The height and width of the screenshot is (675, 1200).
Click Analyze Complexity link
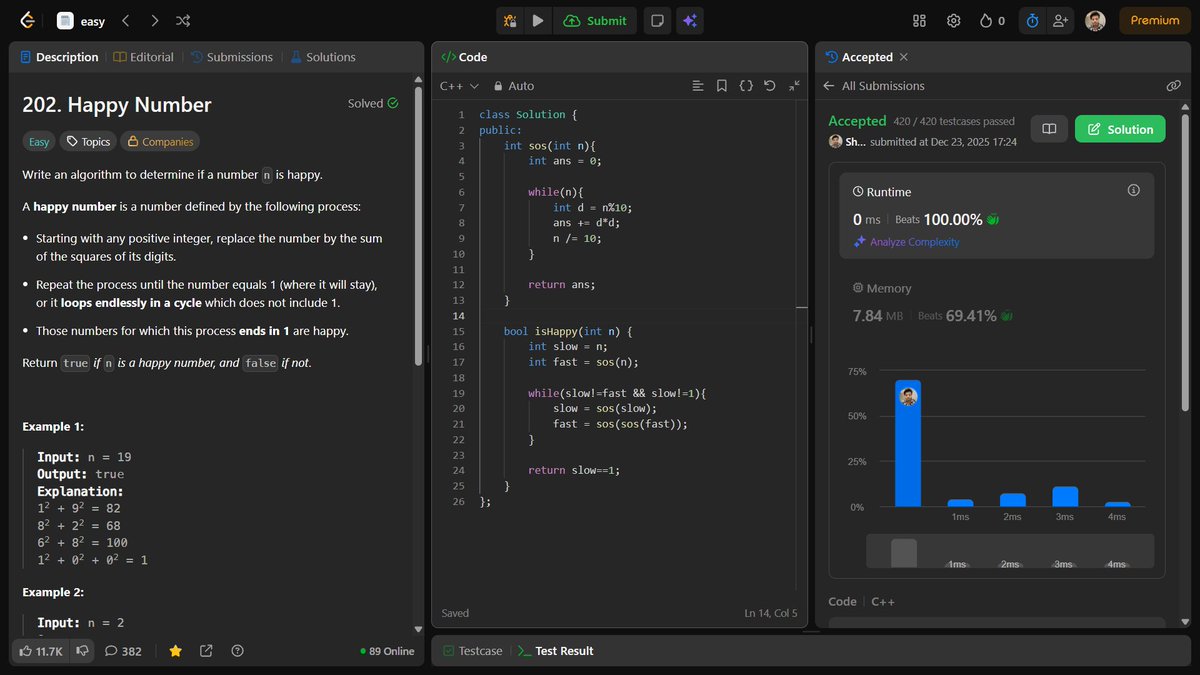(x=906, y=242)
